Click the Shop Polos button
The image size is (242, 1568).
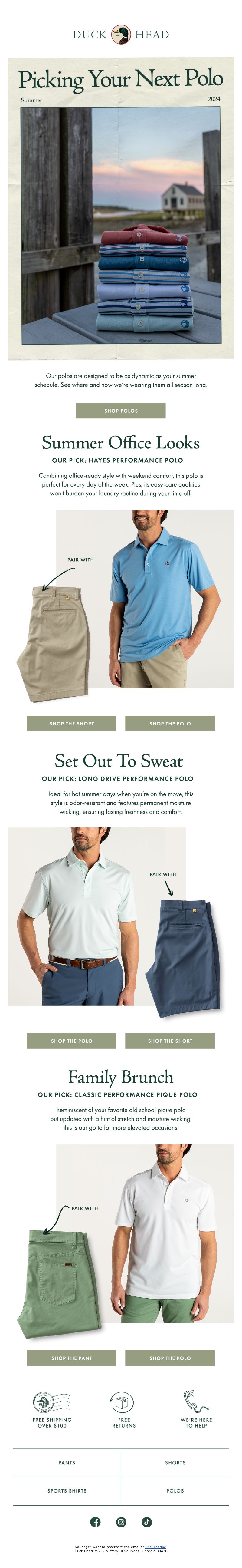click(x=121, y=410)
